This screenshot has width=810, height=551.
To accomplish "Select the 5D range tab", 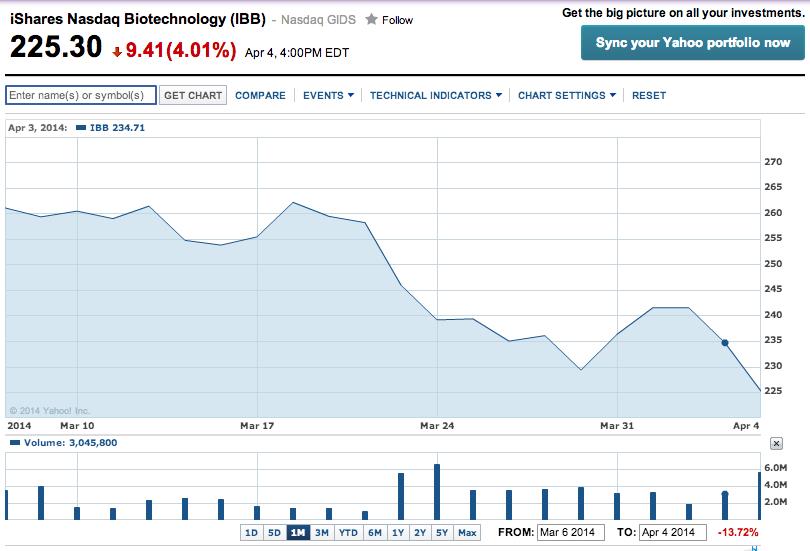I will click(274, 532).
